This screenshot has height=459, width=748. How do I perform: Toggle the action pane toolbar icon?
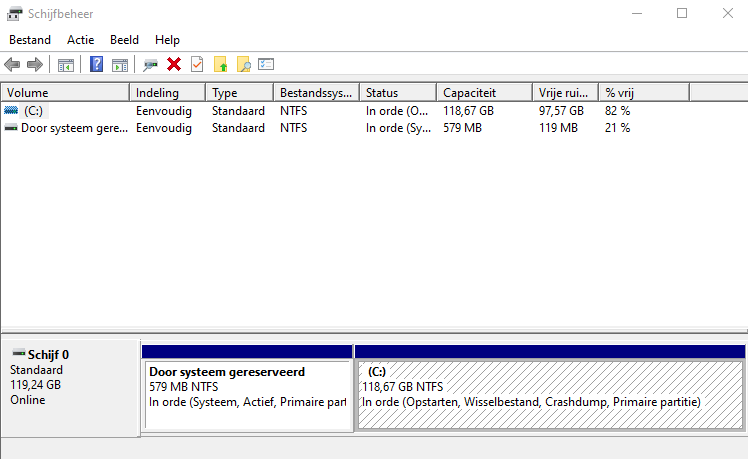pyautogui.click(x=120, y=64)
